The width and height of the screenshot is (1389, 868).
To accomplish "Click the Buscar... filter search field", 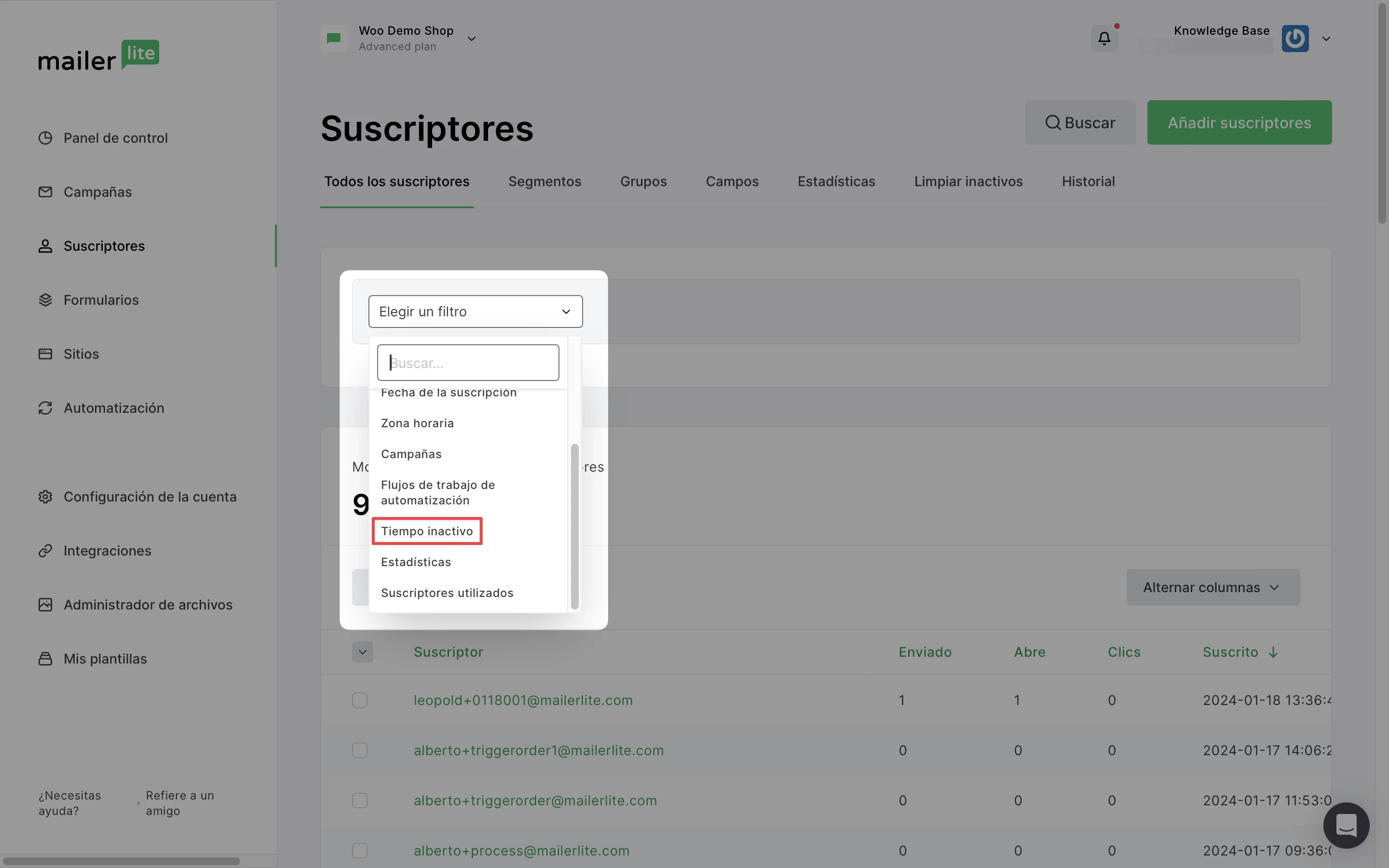I will 468,363.
